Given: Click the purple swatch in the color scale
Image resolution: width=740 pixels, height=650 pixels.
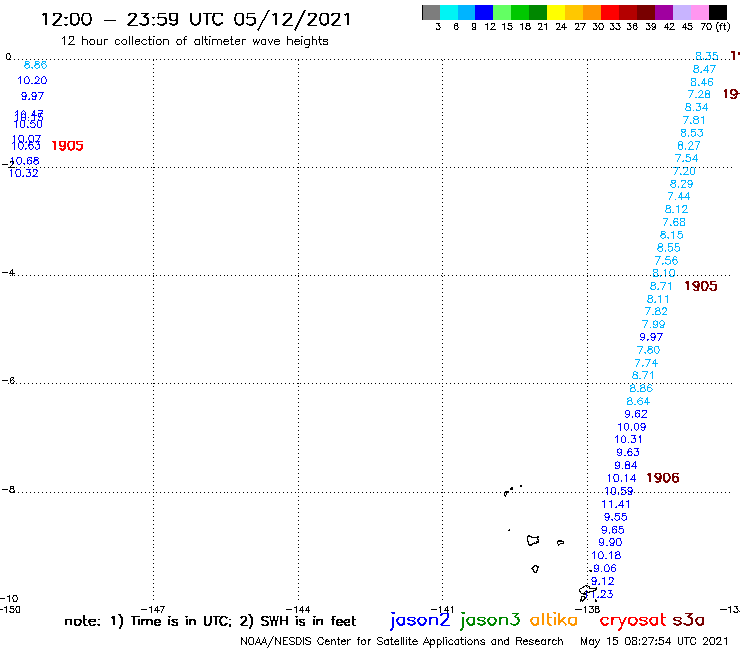Looking at the screenshot, I should 663,12.
